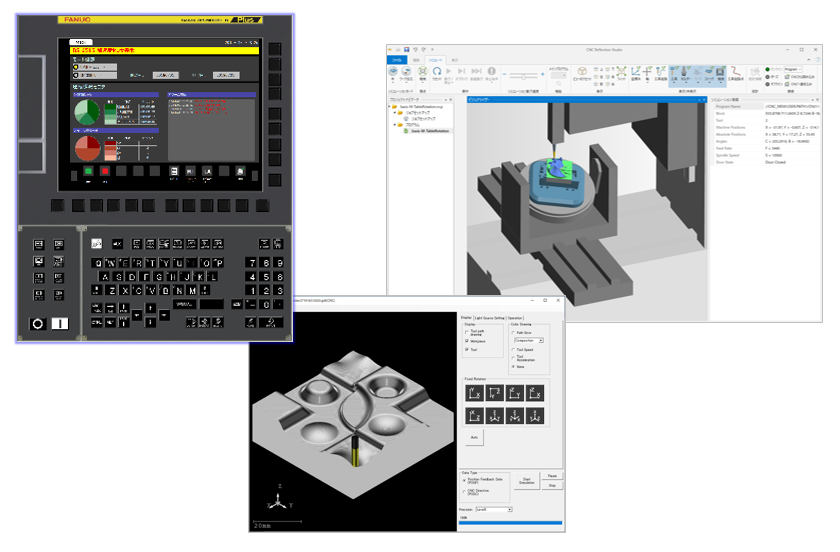Viewport: 840px width, 552px height.
Task: Uncheck the Workpiece display checkbox
Action: tap(467, 342)
